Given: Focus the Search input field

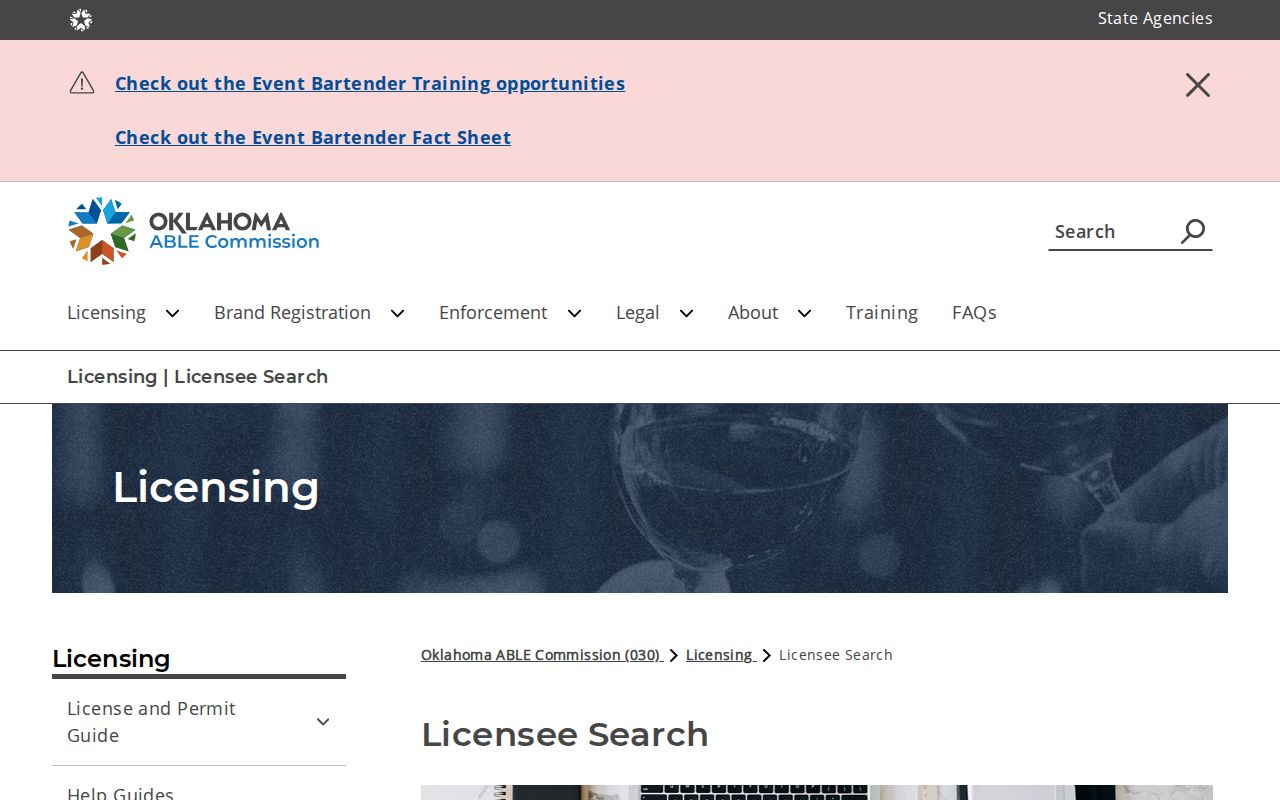Looking at the screenshot, I should 1110,232.
